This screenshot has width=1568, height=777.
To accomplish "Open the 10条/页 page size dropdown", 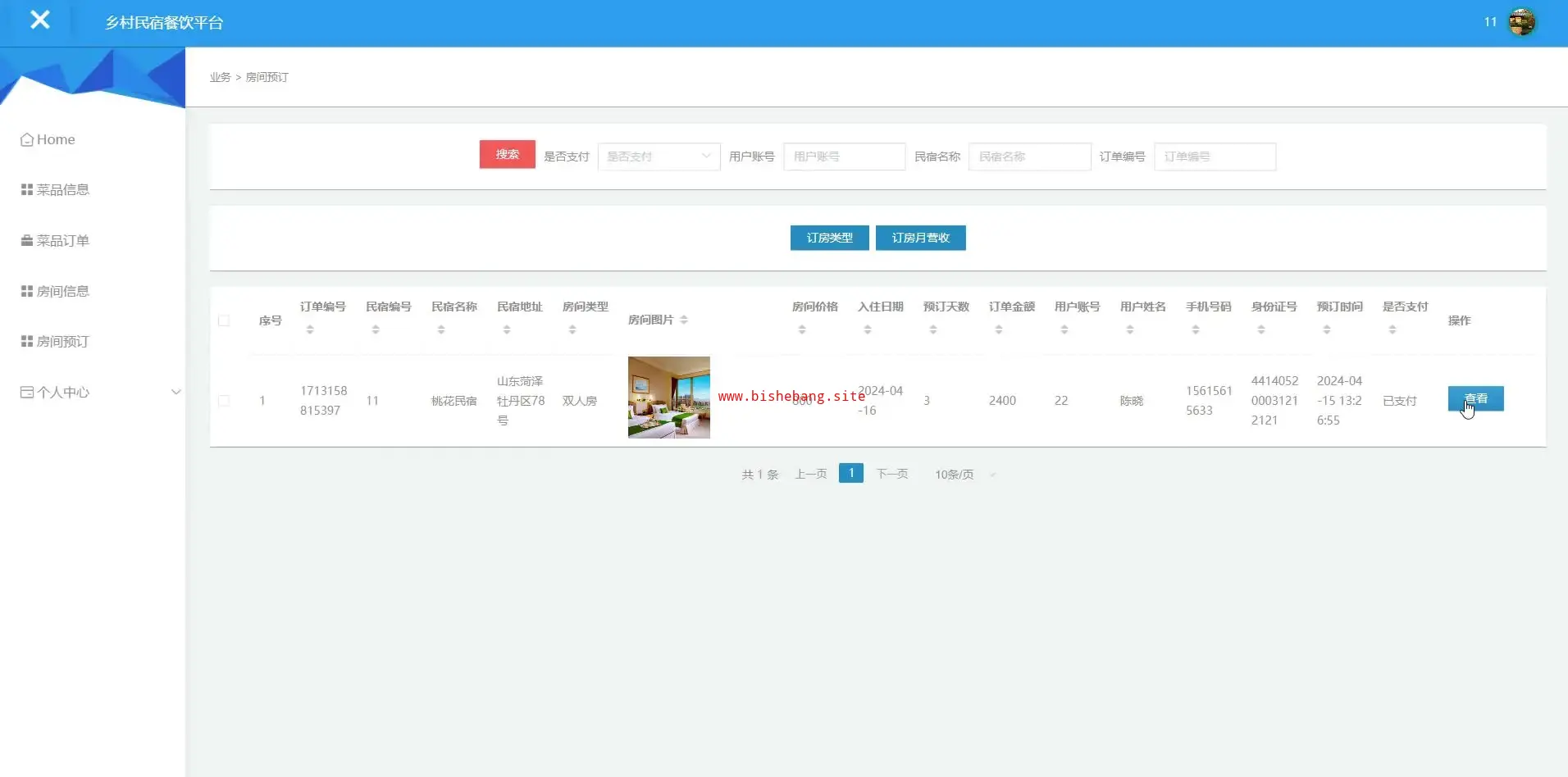I will [964, 475].
